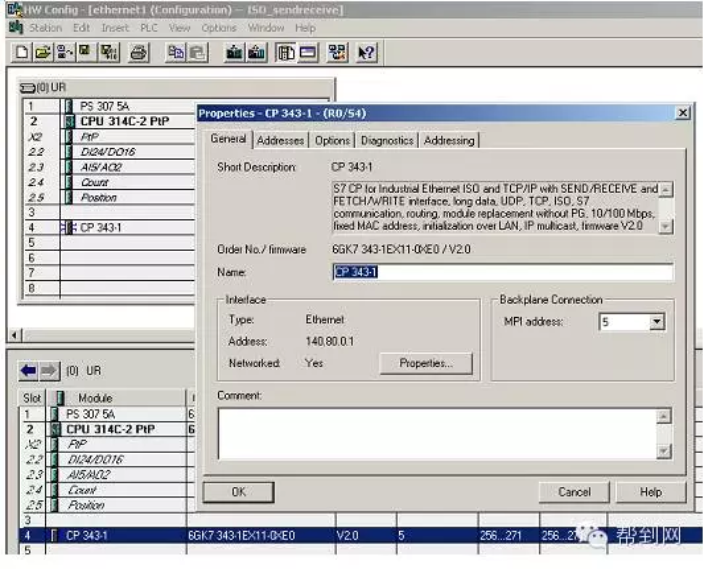Open the Options tab in Properties
Image resolution: width=703 pixels, height=569 pixels.
[x=332, y=141]
